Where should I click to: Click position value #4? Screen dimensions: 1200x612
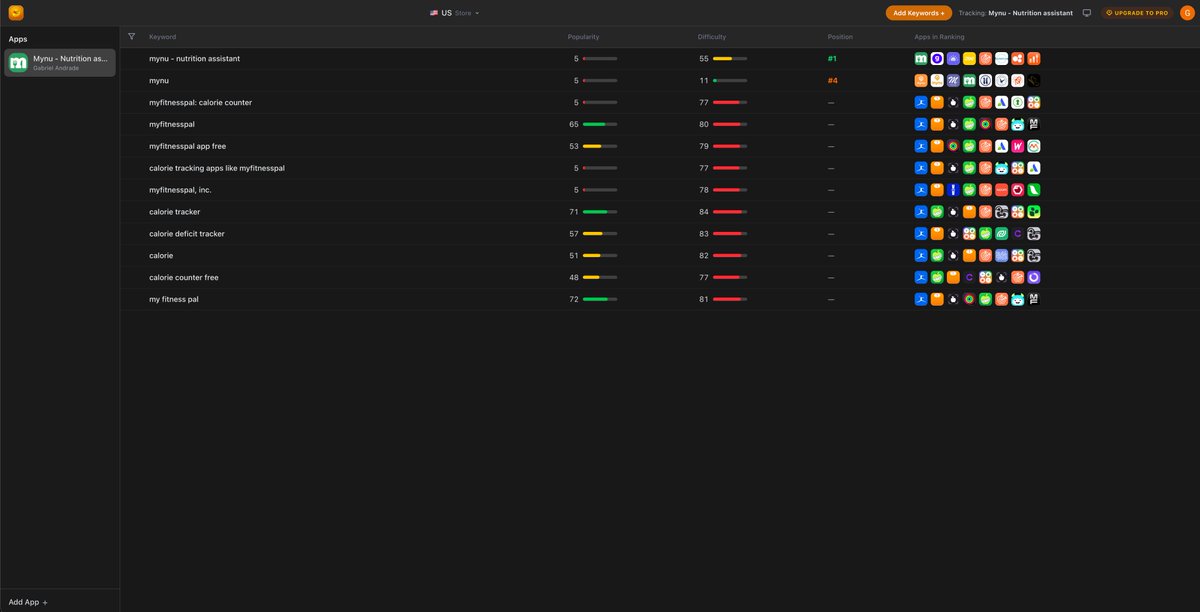click(x=833, y=81)
